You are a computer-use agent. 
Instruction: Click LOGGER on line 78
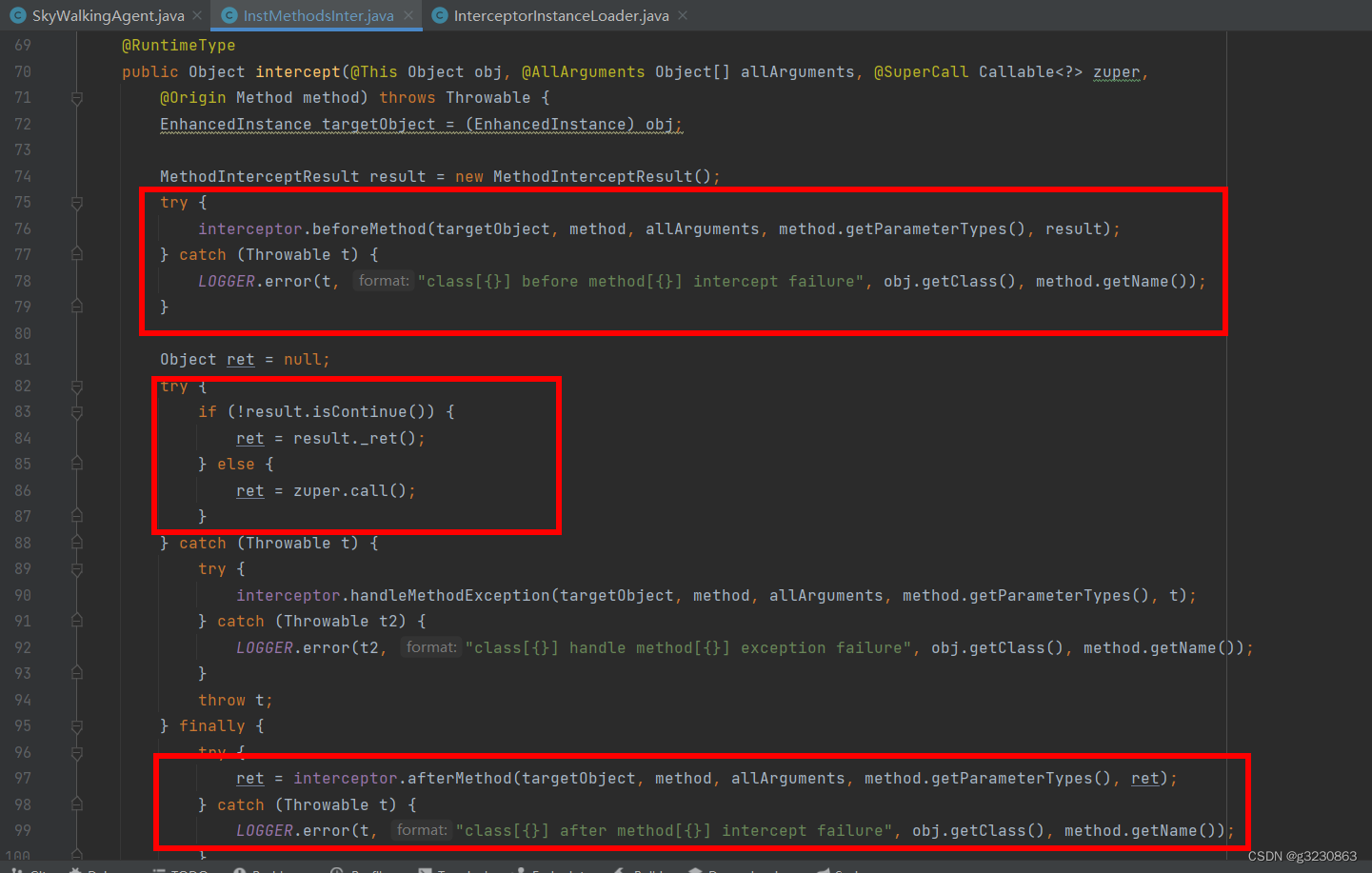(x=227, y=282)
